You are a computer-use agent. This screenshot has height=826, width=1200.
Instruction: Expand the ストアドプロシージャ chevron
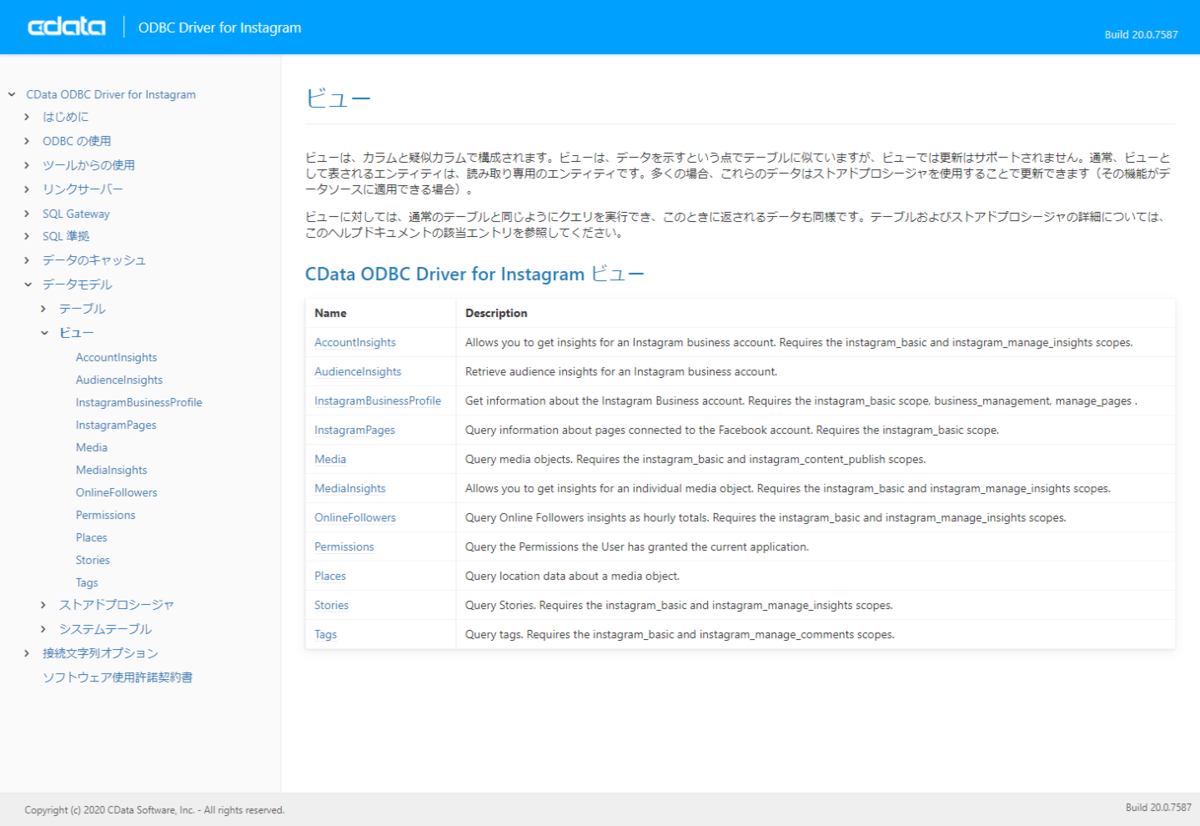44,605
